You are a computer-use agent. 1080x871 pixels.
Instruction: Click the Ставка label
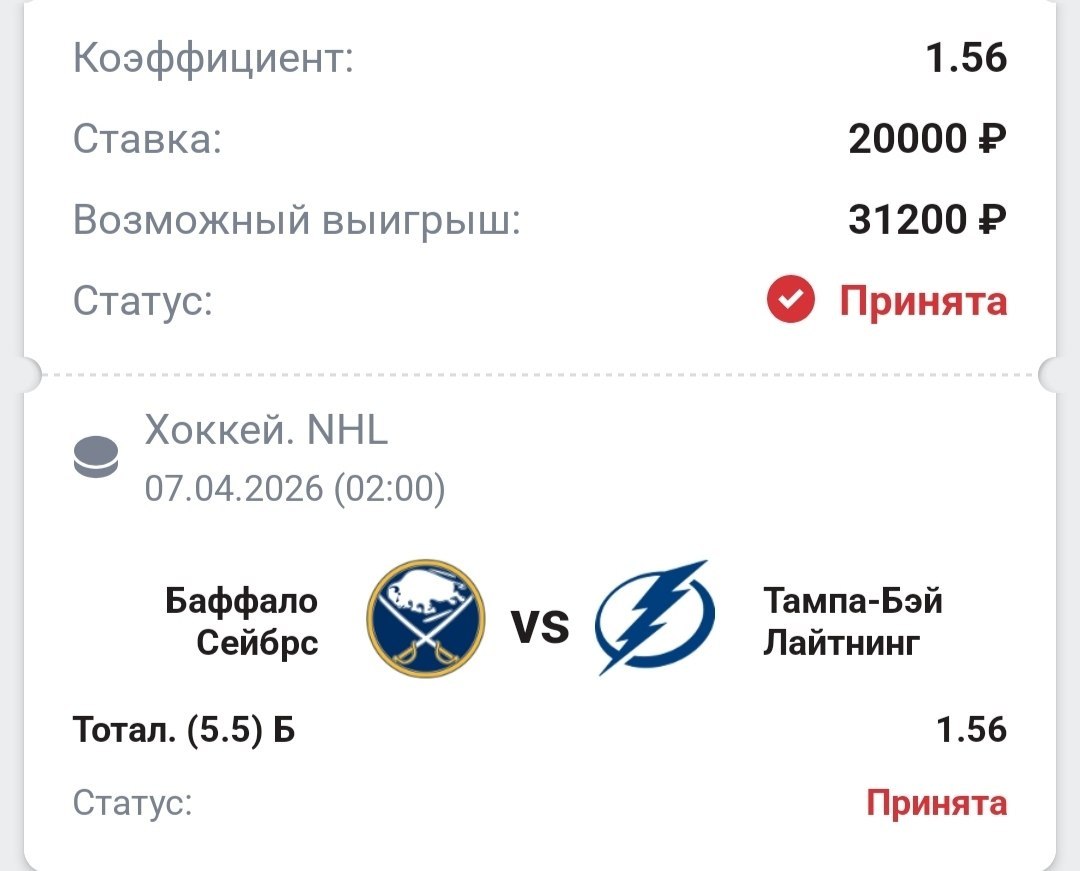click(x=146, y=140)
